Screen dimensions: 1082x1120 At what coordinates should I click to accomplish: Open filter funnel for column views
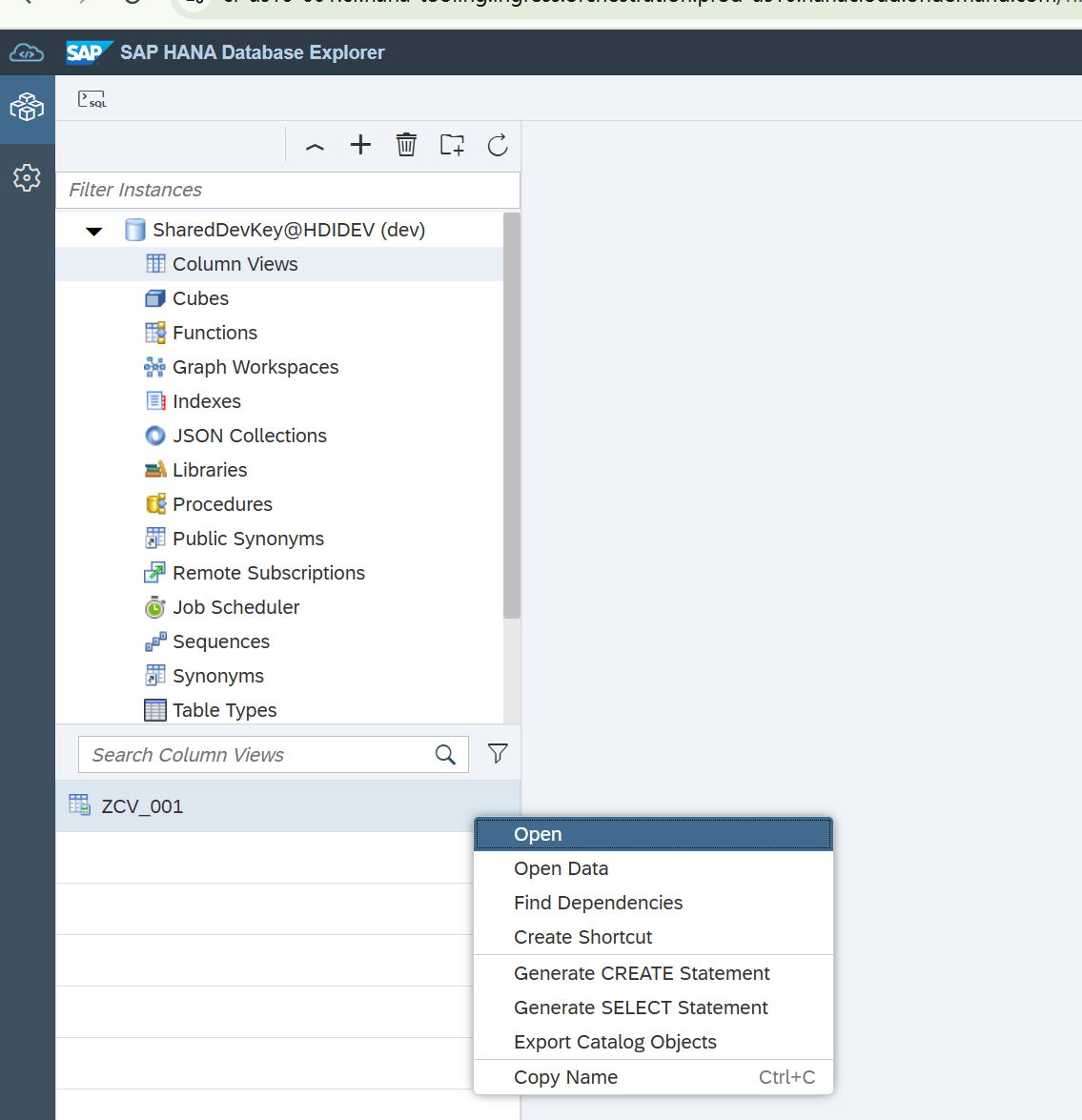(x=498, y=754)
